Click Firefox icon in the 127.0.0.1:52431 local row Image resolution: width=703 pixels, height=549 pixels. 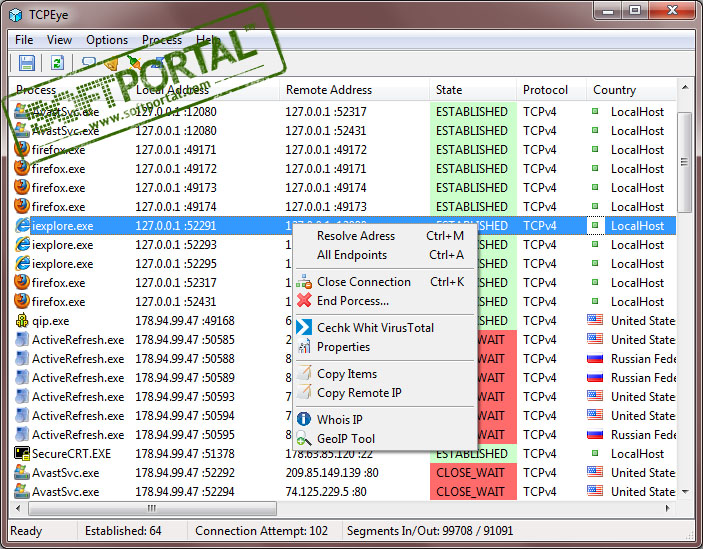(x=22, y=301)
